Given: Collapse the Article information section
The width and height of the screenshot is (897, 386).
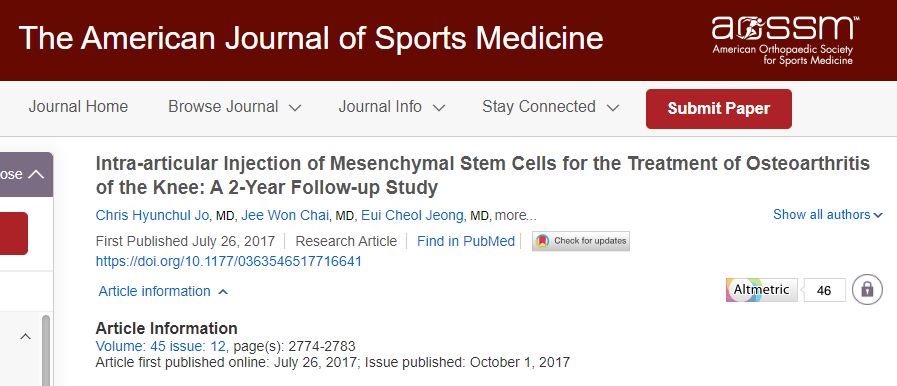Looking at the screenshot, I should [x=163, y=291].
